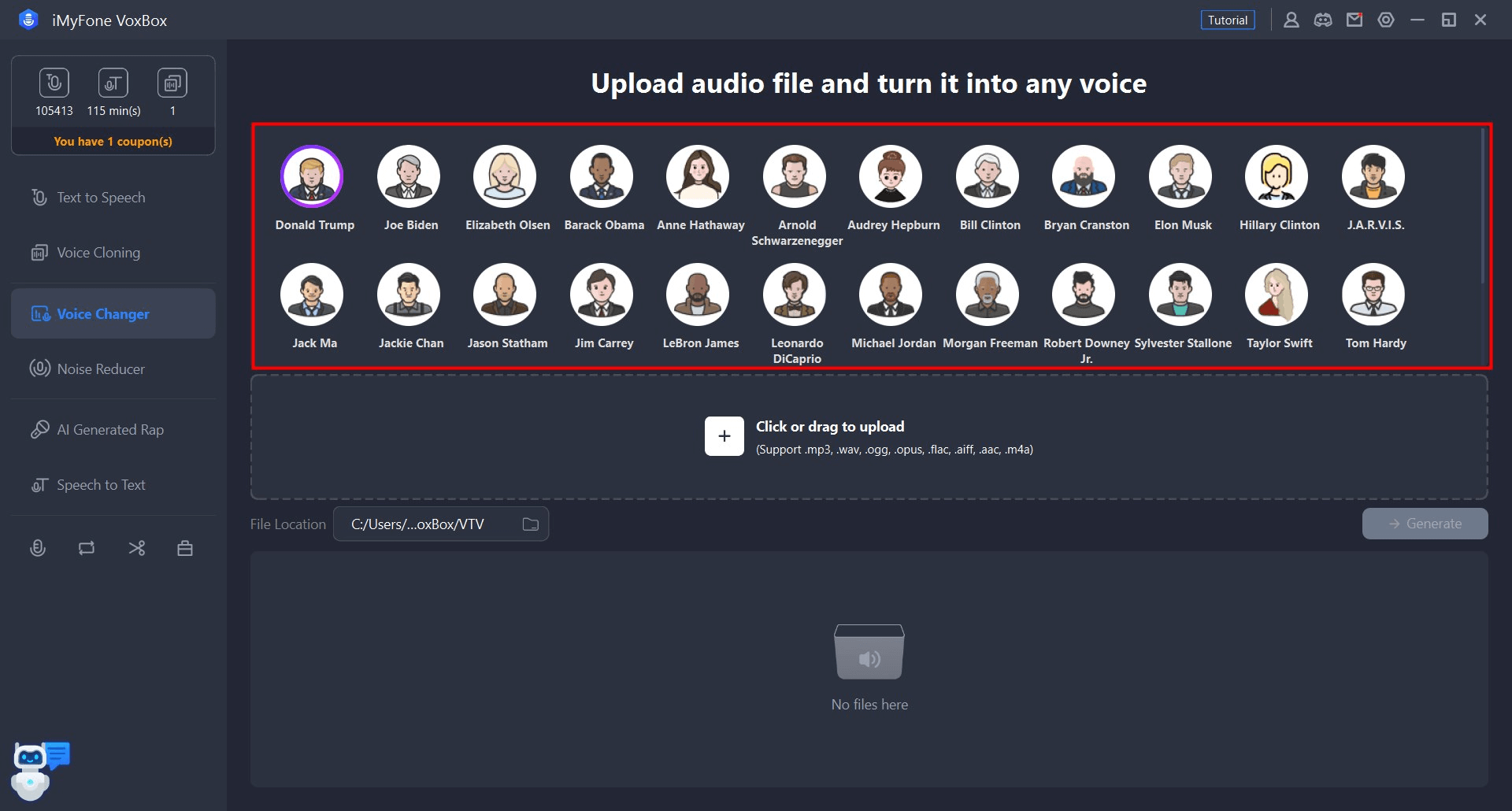Open the audio cut scissors tool

tap(137, 548)
